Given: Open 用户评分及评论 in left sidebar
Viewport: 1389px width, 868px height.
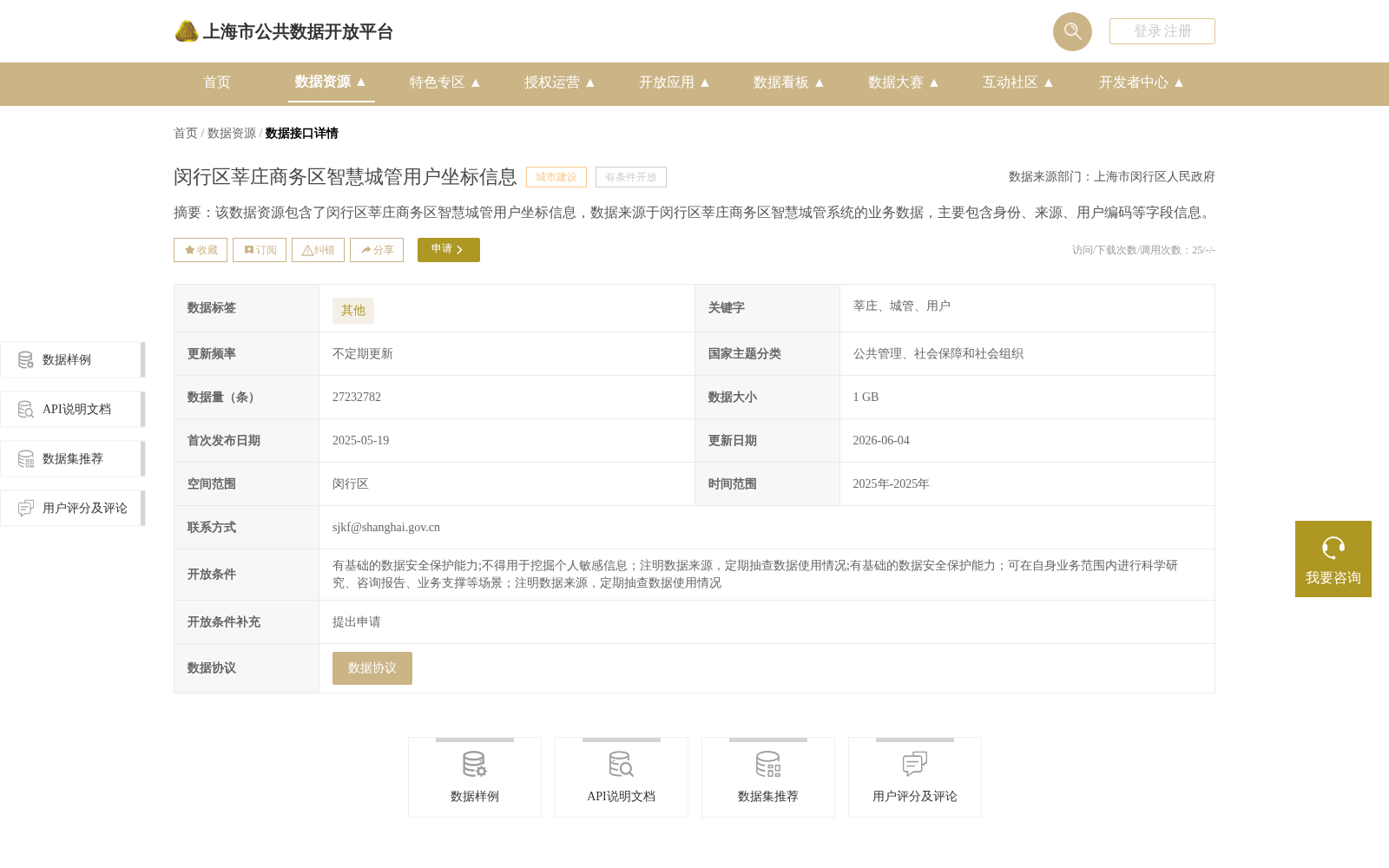Looking at the screenshot, I should (x=72, y=509).
